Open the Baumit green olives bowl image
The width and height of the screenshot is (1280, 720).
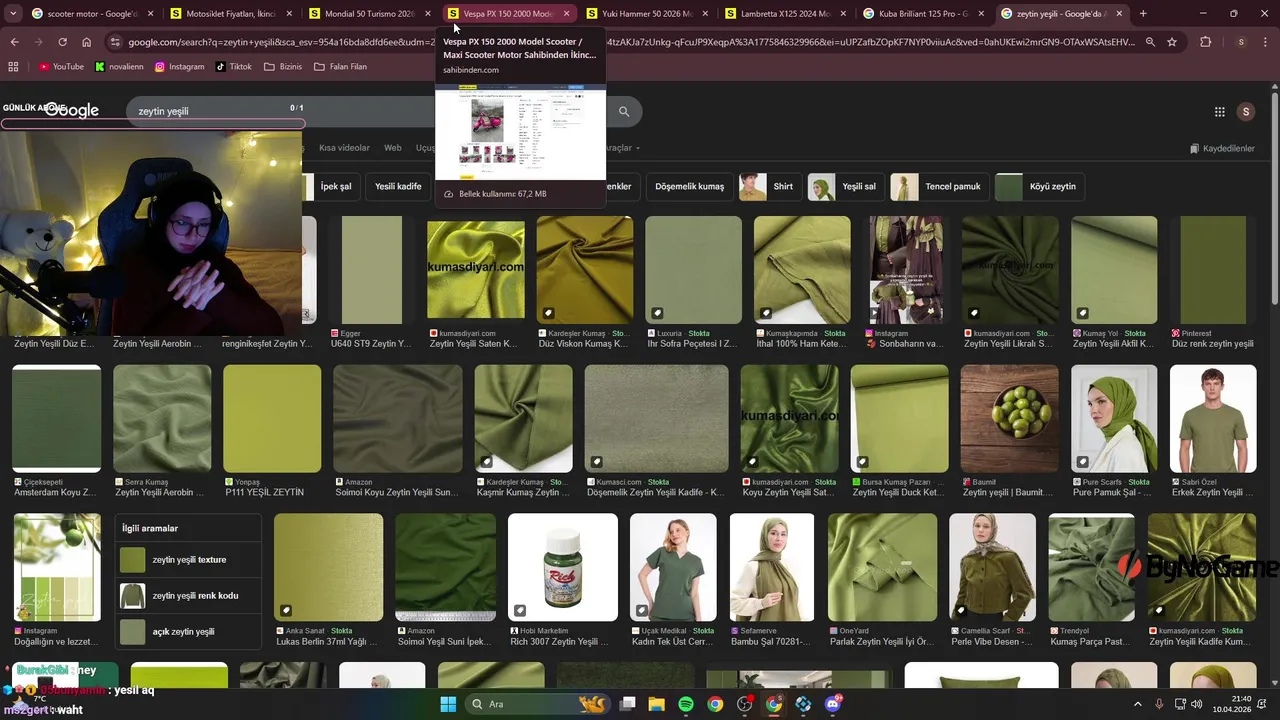coord(1009,419)
